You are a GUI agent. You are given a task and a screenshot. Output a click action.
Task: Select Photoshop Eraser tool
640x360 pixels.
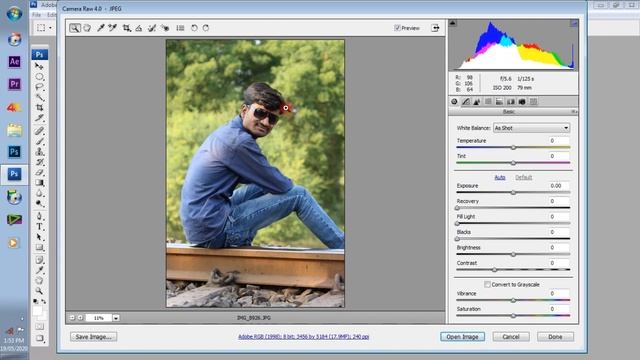point(39,172)
